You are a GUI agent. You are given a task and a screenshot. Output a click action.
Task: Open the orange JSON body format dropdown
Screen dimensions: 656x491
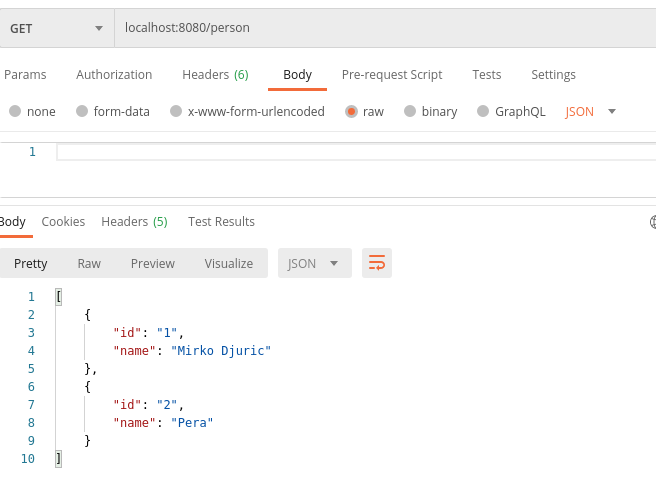pos(590,112)
